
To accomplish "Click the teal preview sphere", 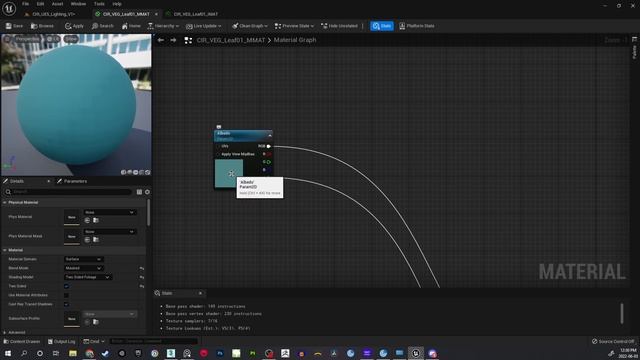I will click(x=76, y=105).
